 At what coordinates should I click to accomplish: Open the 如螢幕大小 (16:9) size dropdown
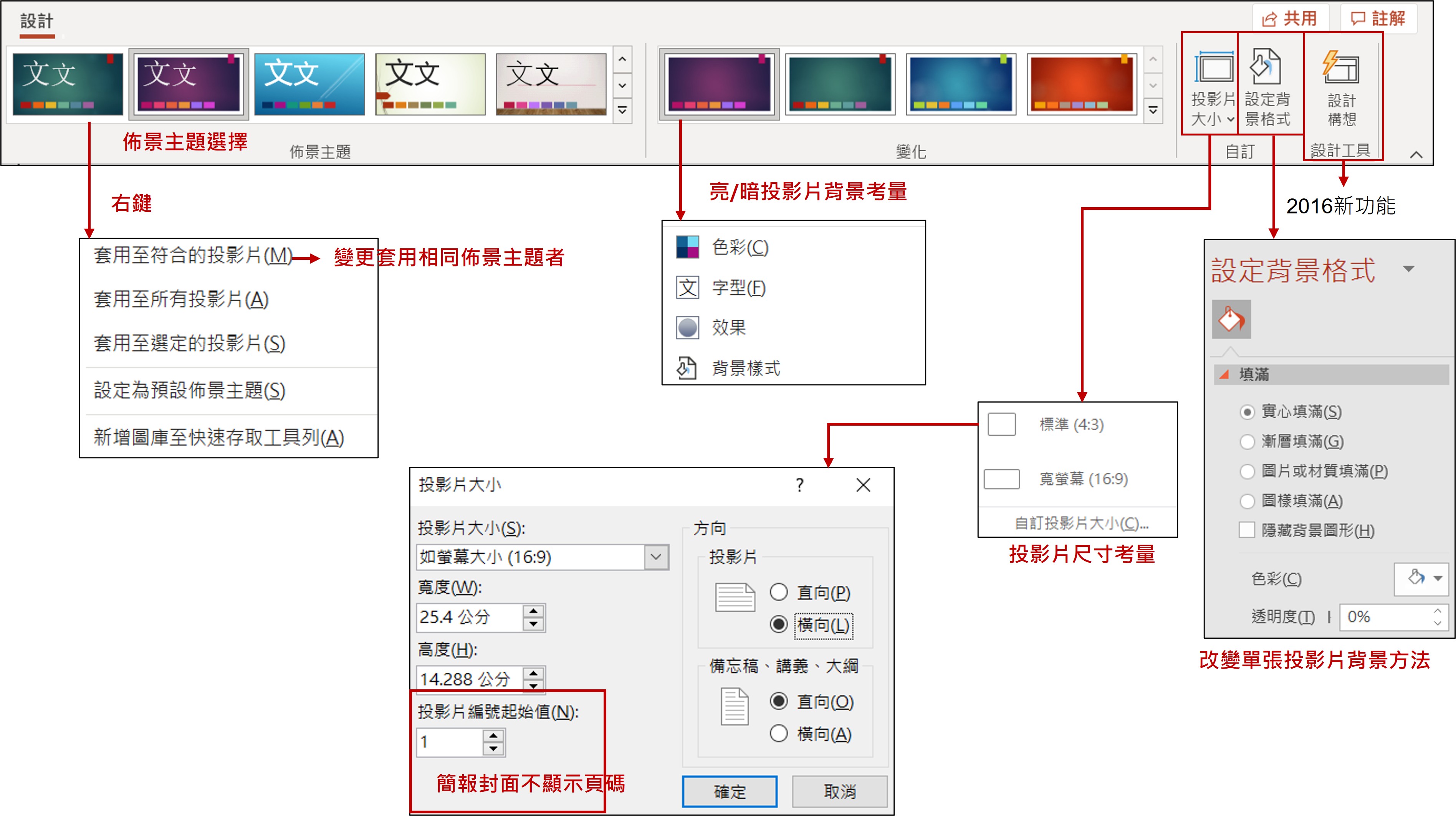(x=656, y=557)
